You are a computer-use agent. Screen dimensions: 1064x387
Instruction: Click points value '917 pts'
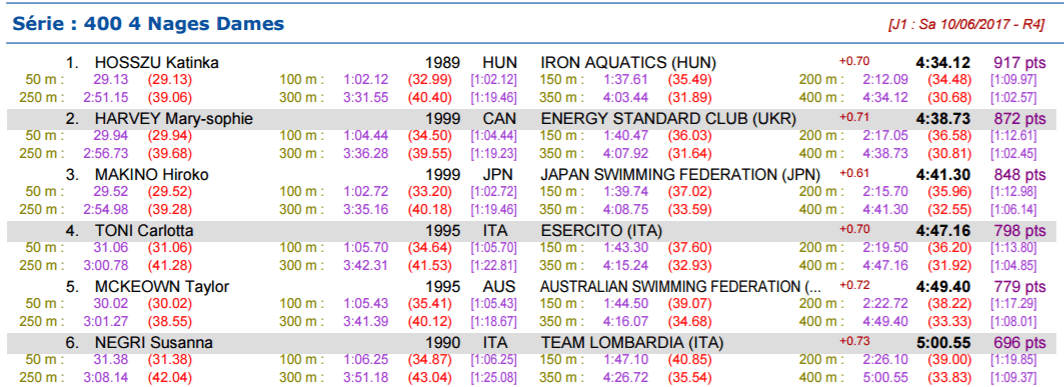click(x=1020, y=63)
